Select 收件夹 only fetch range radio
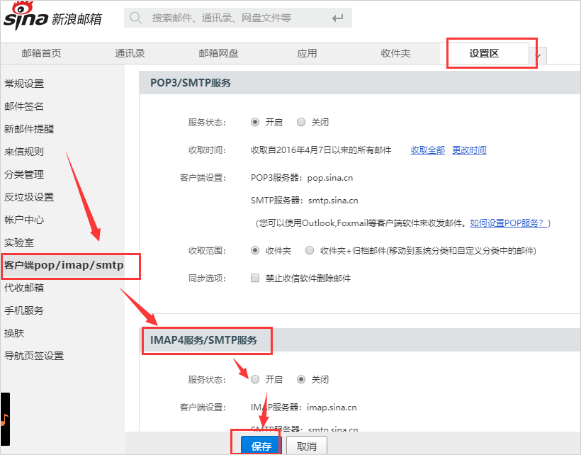581x455 pixels. (x=255, y=250)
